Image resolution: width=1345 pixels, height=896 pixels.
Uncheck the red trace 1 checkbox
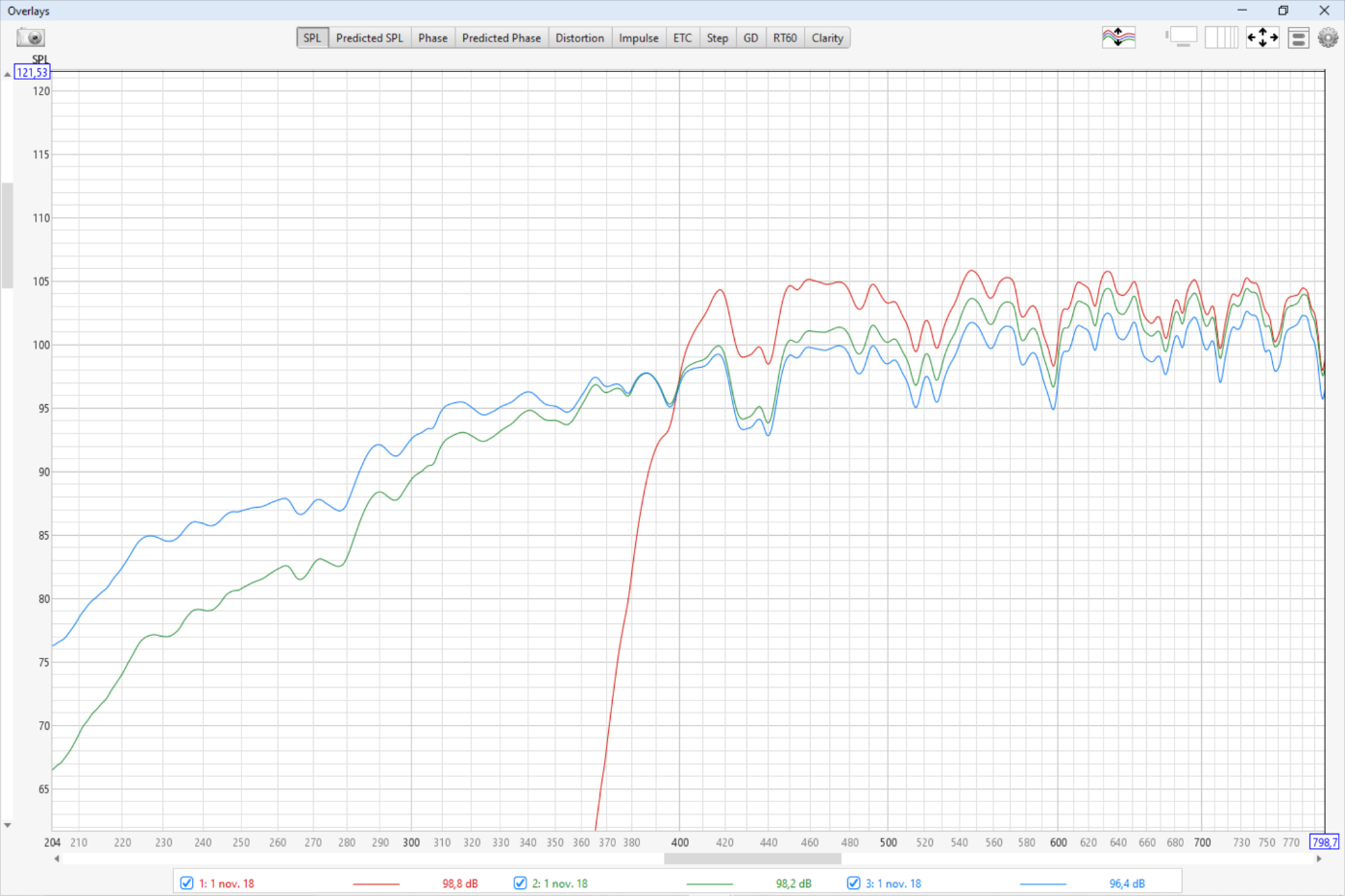click(x=187, y=883)
